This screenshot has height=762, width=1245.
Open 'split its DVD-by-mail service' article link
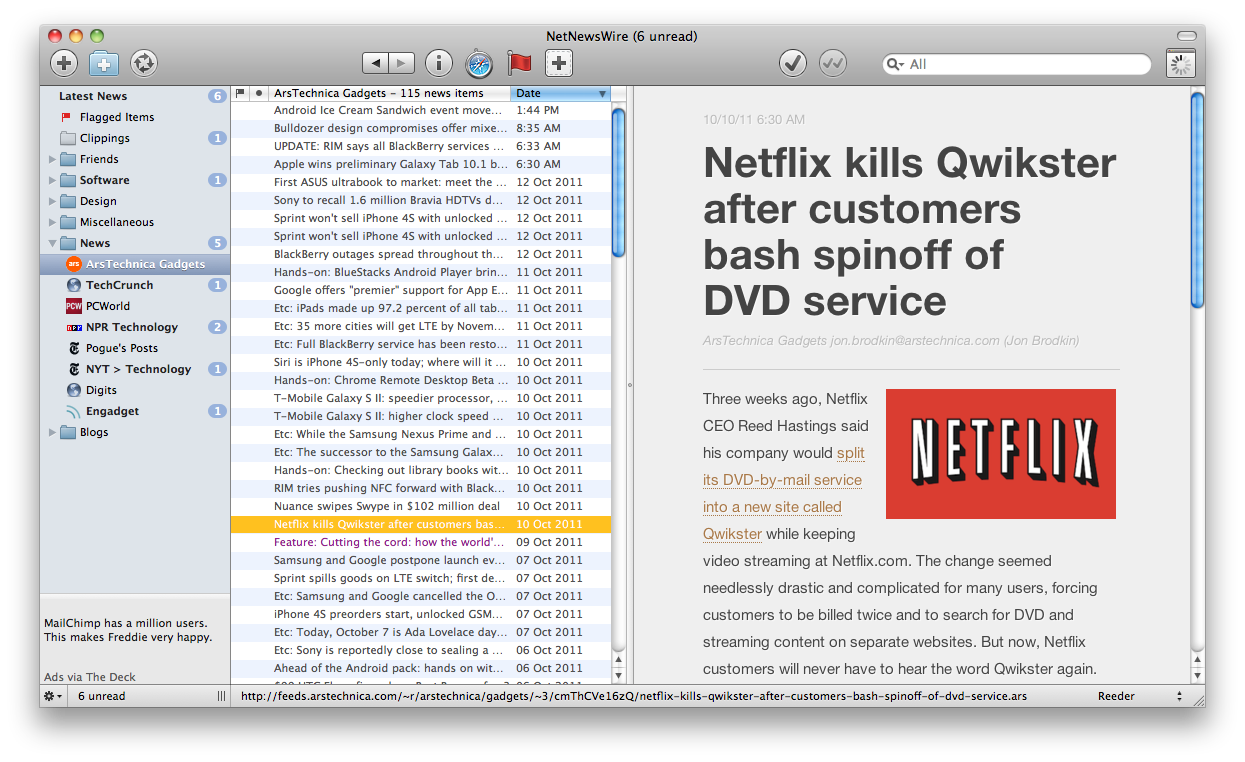click(x=783, y=480)
